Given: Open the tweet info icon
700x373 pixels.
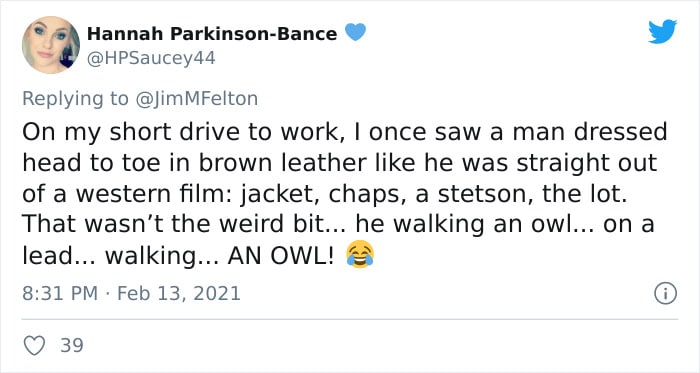Looking at the screenshot, I should [665, 294].
